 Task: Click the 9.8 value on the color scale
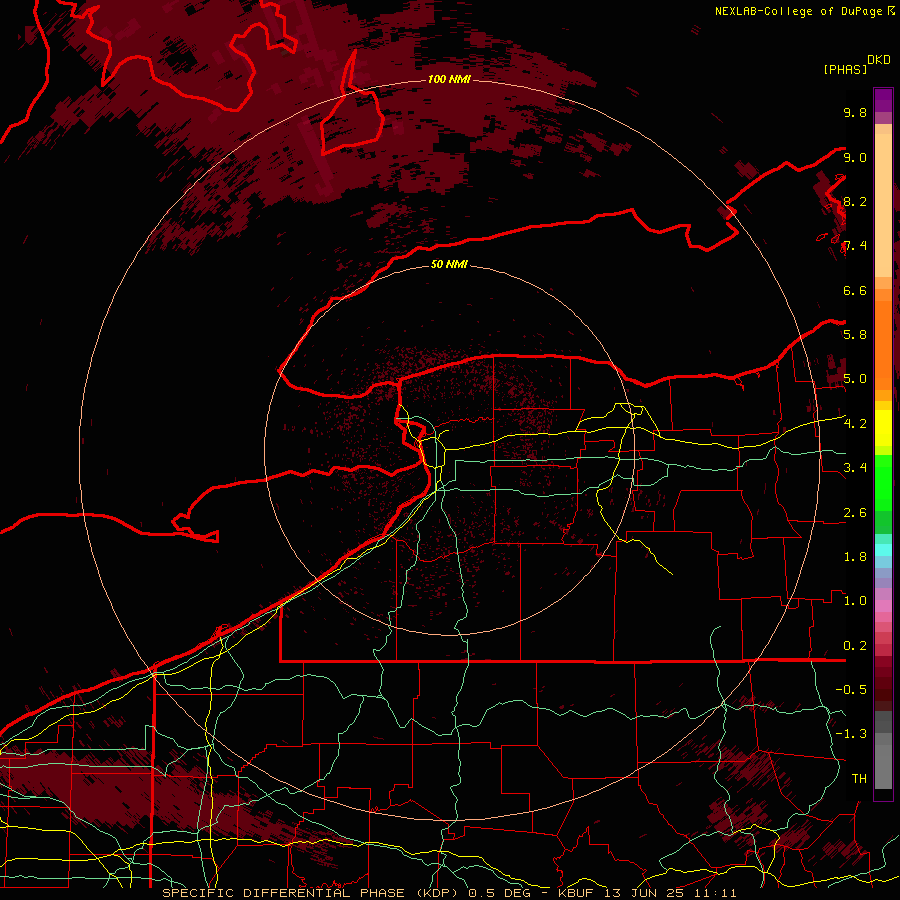(855, 112)
